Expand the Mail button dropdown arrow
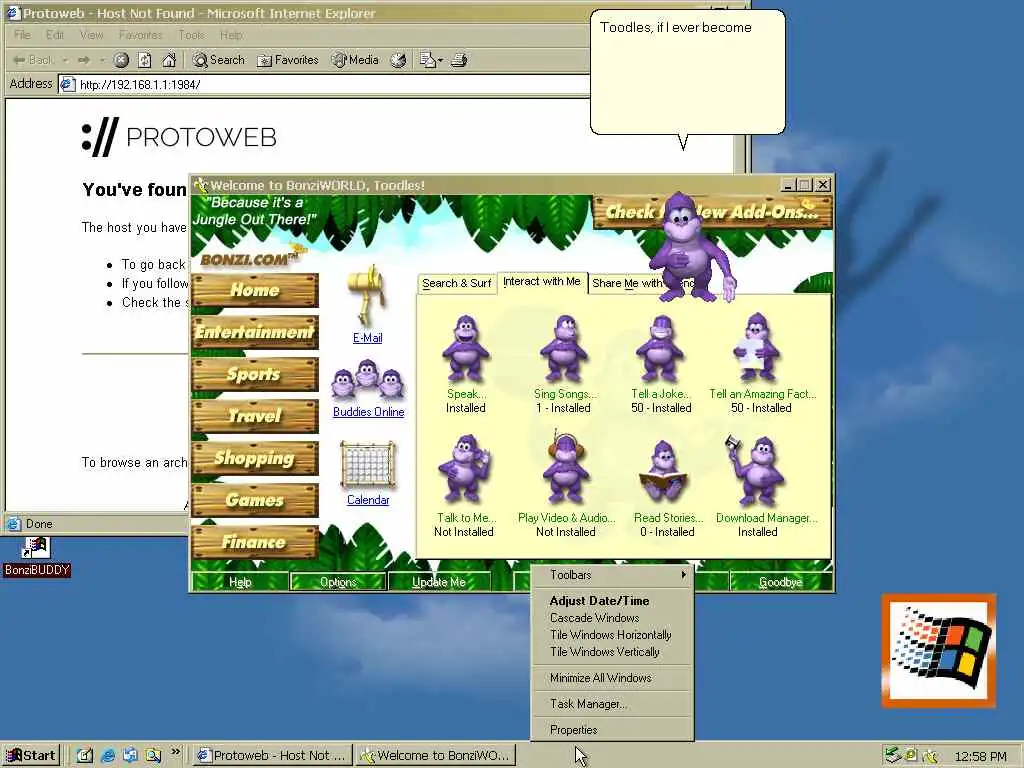This screenshot has height=768, width=1024. (x=441, y=60)
